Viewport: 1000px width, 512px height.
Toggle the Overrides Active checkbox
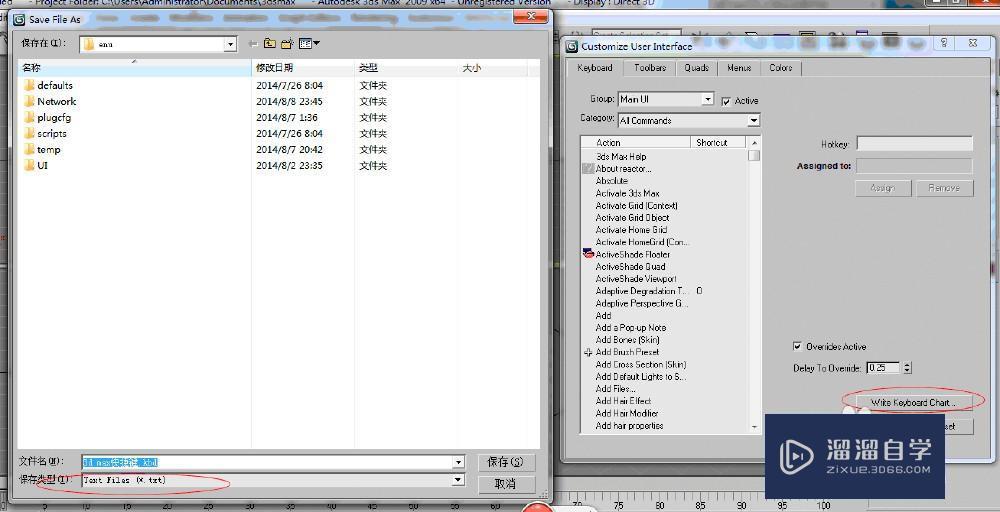tap(797, 346)
